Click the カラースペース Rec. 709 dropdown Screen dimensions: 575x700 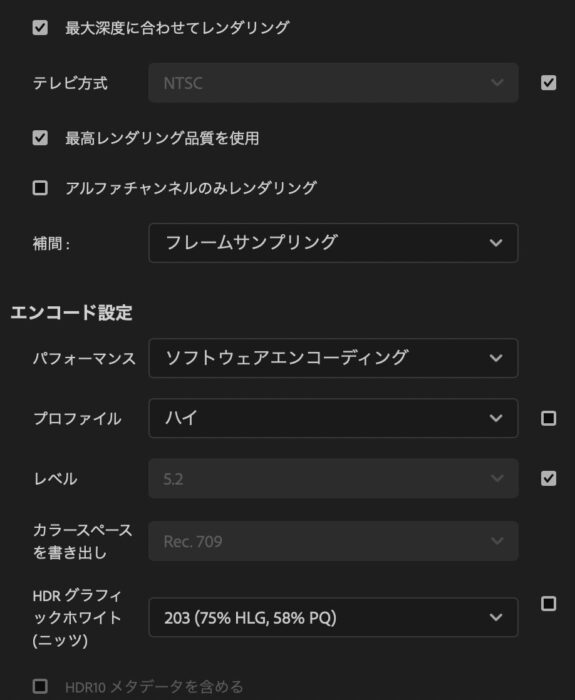coord(333,541)
